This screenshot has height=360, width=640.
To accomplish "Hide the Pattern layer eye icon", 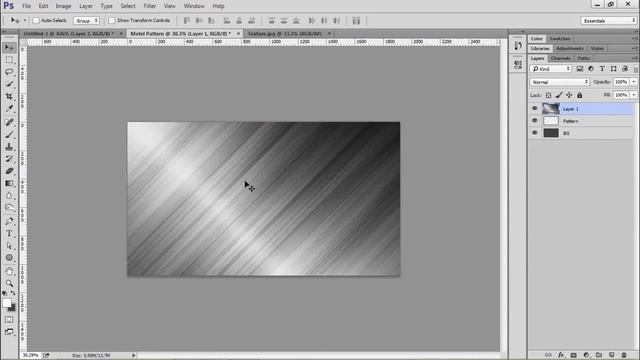I will point(535,121).
